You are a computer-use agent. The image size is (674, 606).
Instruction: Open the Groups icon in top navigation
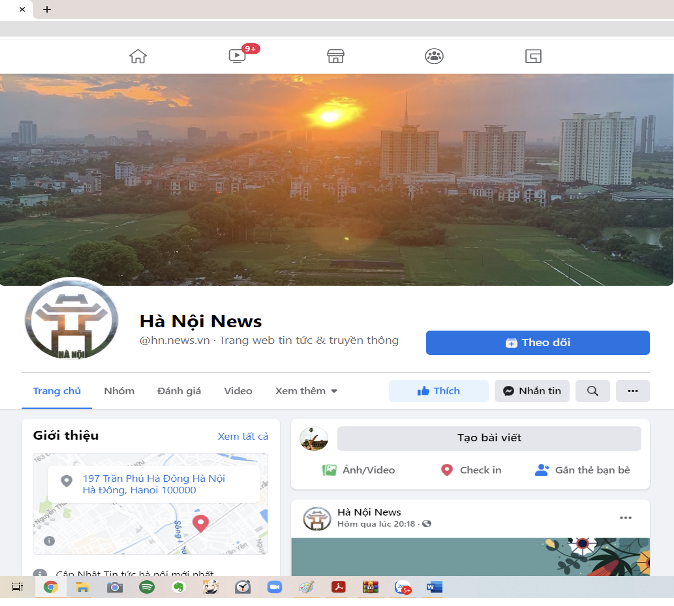pos(434,56)
